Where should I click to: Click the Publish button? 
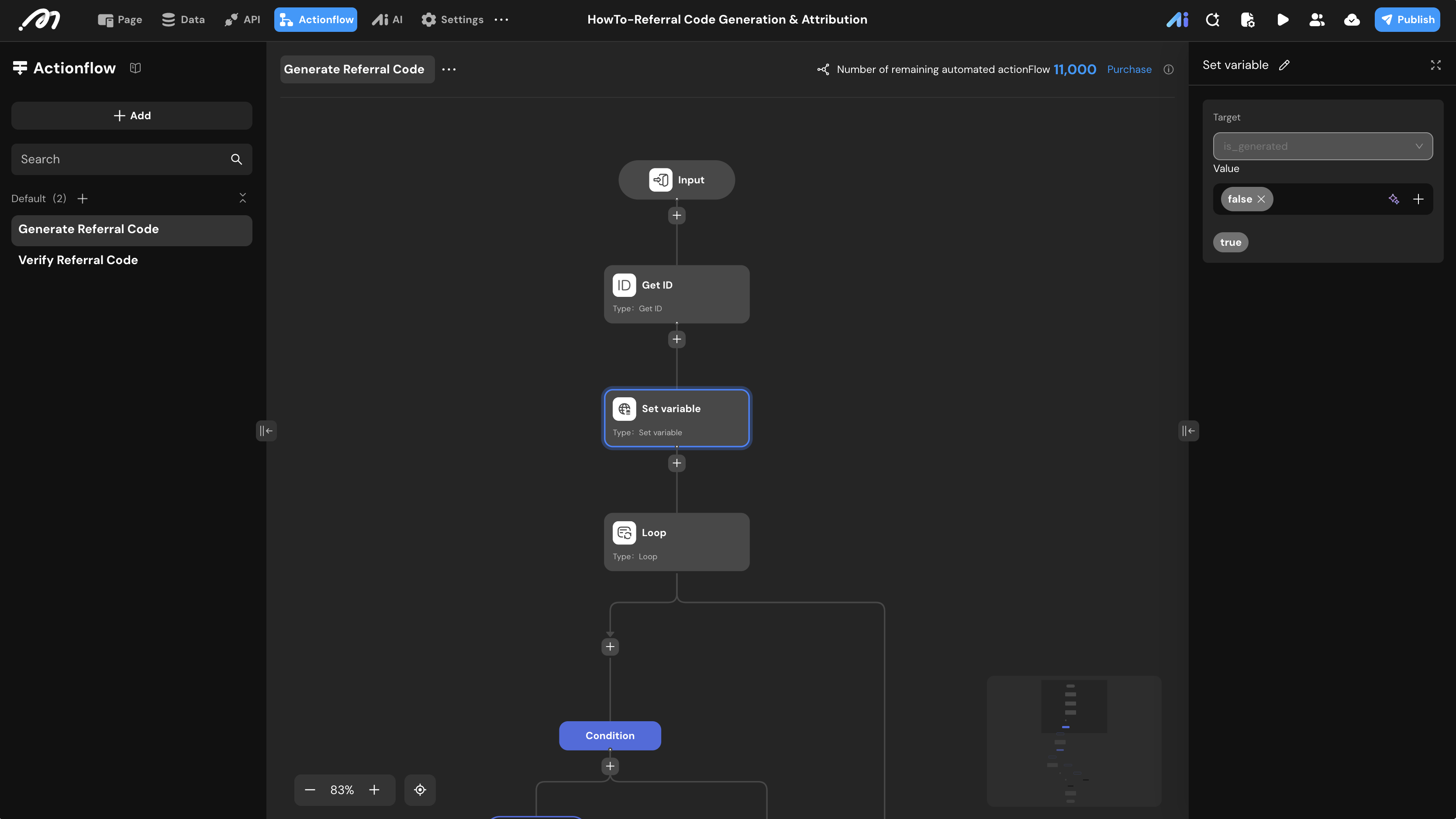1407,20
